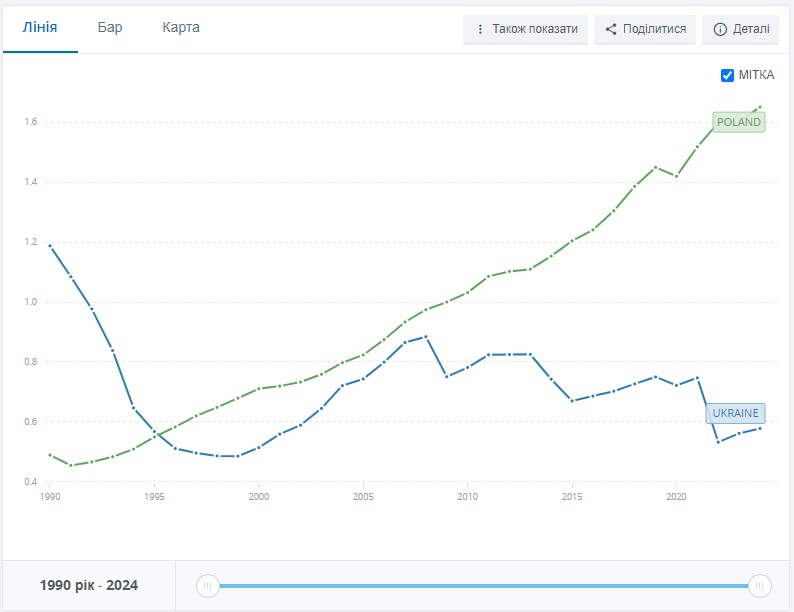Image resolution: width=794 pixels, height=612 pixels.
Task: Click the three-dot icon on Також показати
Action: pyautogui.click(x=480, y=29)
